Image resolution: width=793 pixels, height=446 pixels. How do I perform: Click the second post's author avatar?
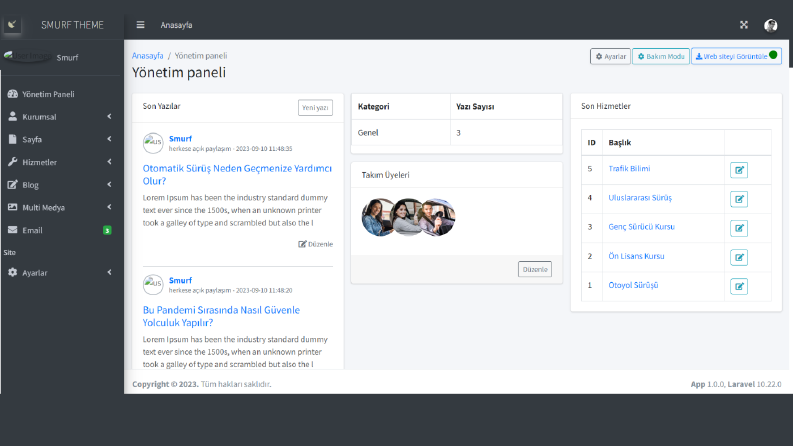(153, 285)
